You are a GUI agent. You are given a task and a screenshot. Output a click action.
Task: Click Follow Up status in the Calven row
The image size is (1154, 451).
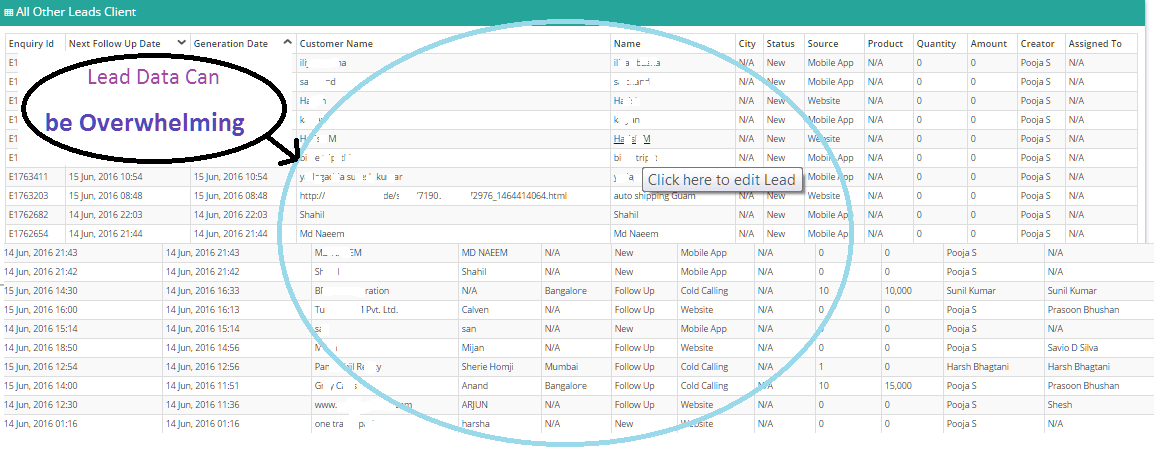point(634,310)
